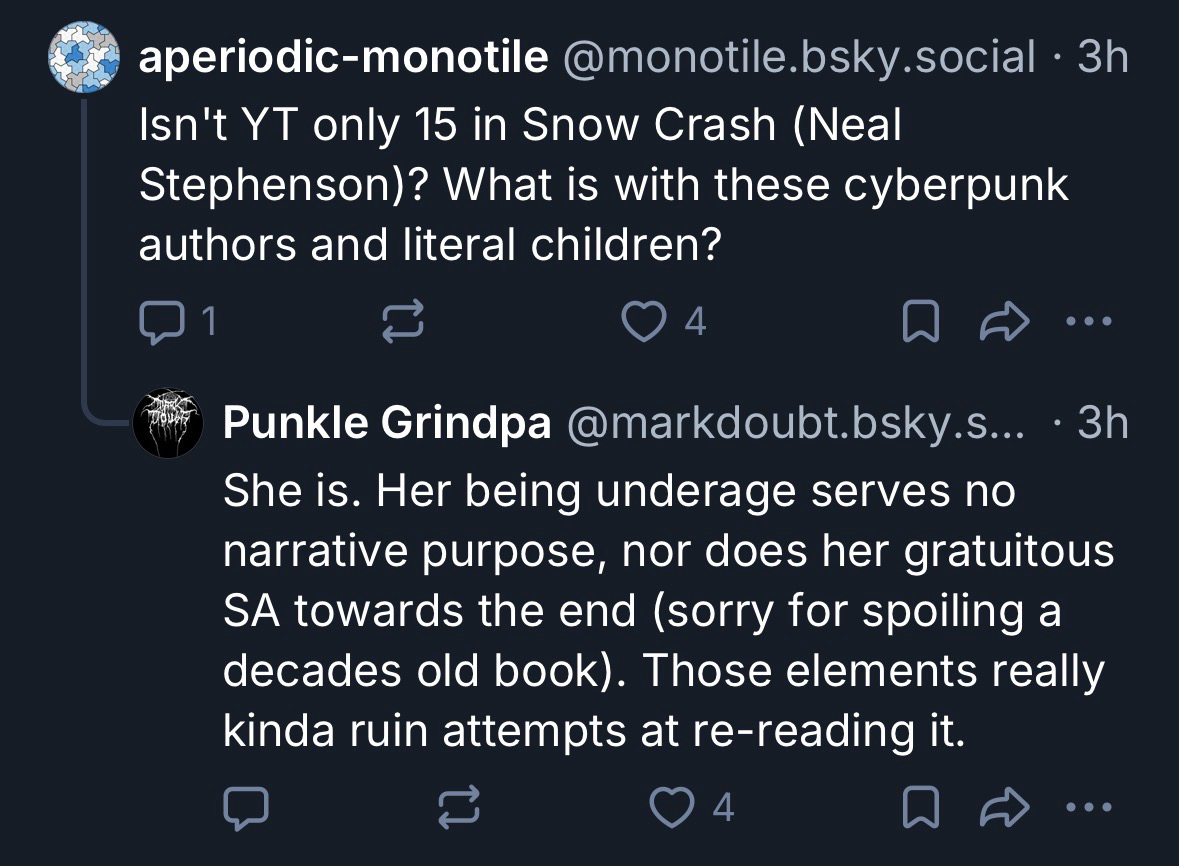
Task: Visit Punkle Grindpa display name profile
Action: (x=386, y=425)
